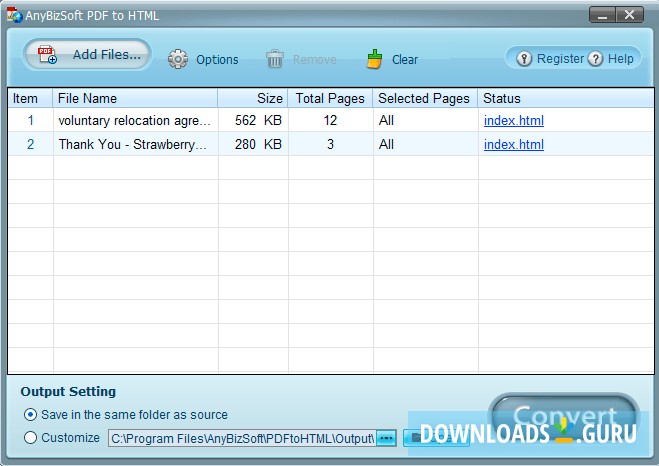Click the Clear broom icon
The image size is (659, 466).
374,59
